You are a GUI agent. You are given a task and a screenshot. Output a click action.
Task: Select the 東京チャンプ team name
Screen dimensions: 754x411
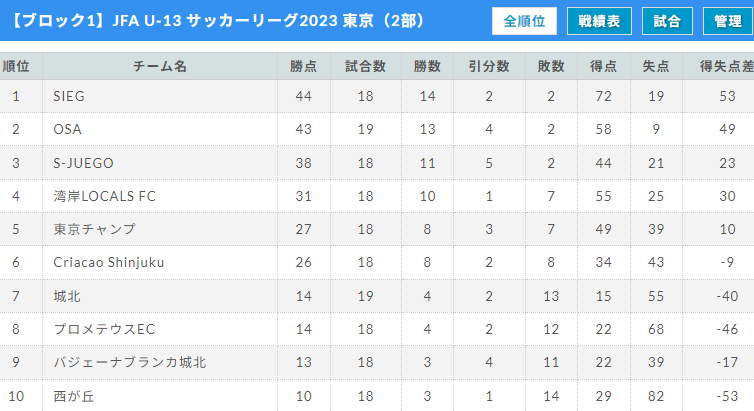click(x=94, y=229)
